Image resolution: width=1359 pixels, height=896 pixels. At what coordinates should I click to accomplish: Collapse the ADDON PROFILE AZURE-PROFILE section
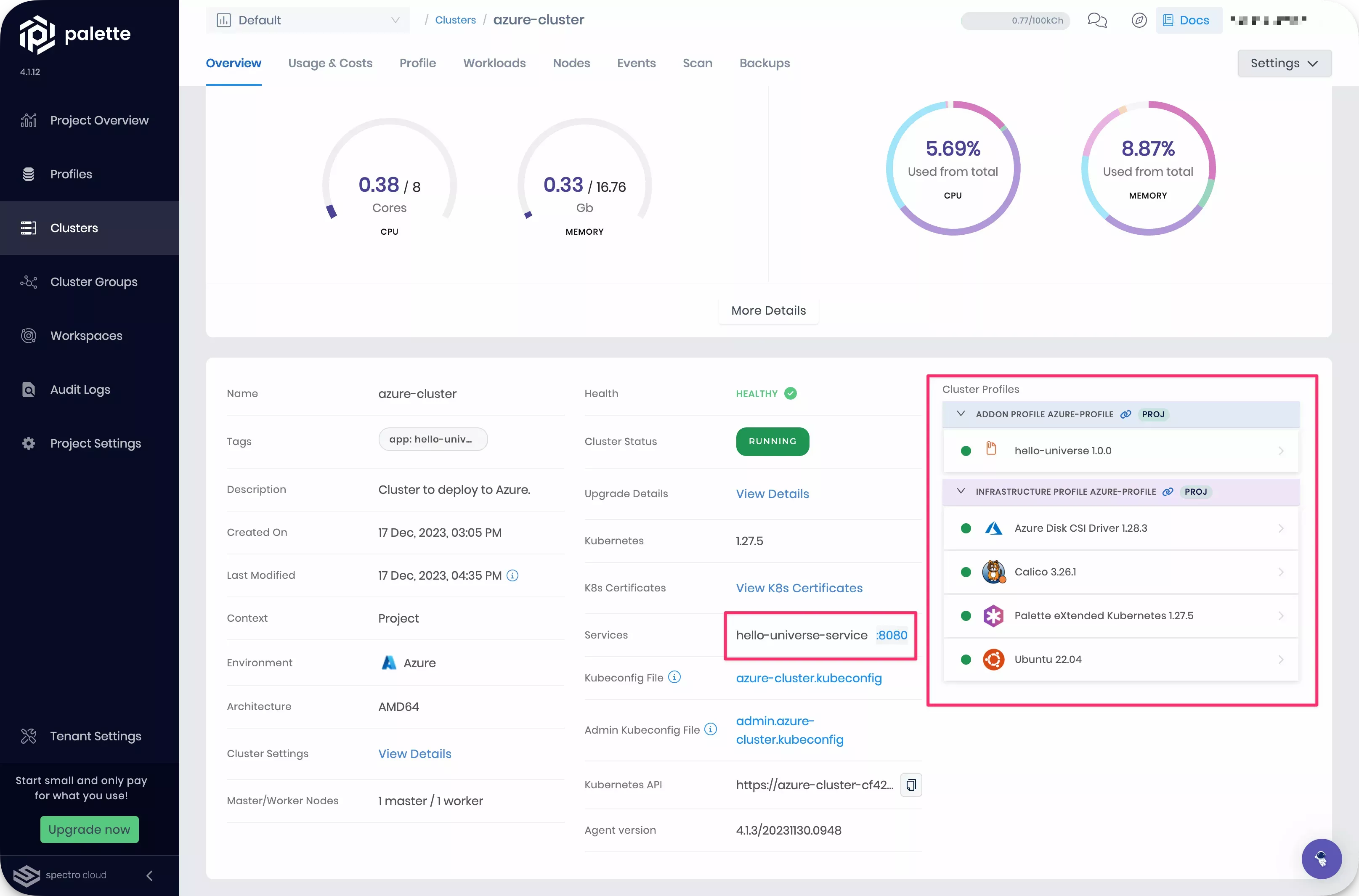pos(960,414)
